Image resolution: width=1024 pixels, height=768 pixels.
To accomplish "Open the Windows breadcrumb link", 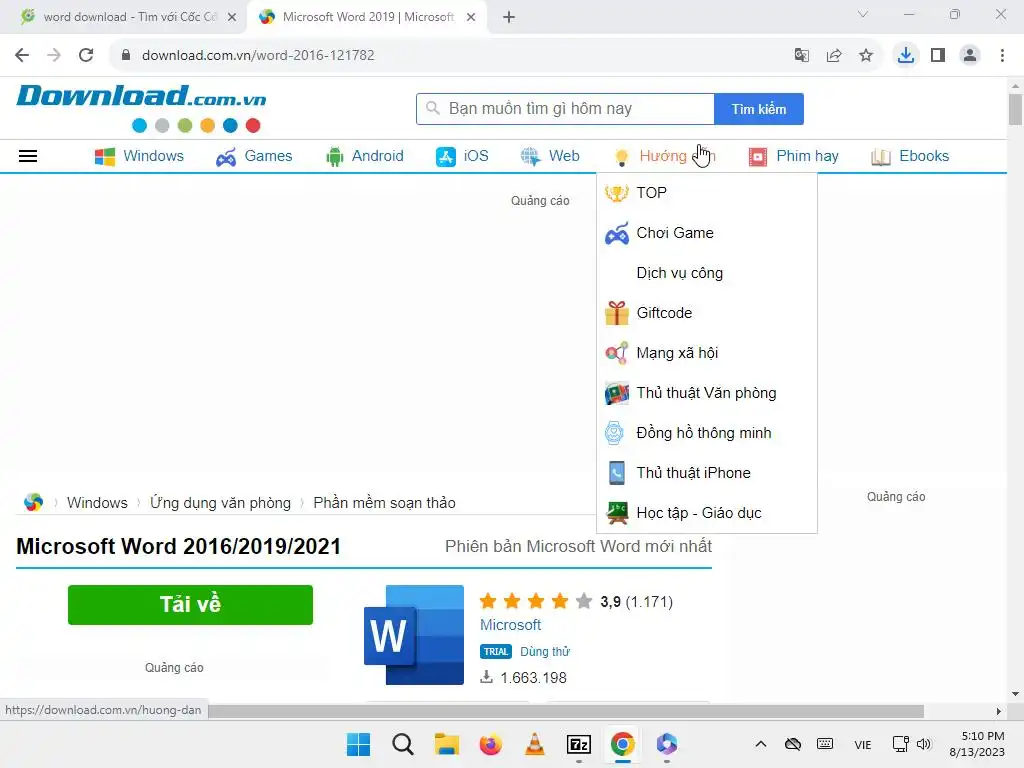I will tap(97, 503).
